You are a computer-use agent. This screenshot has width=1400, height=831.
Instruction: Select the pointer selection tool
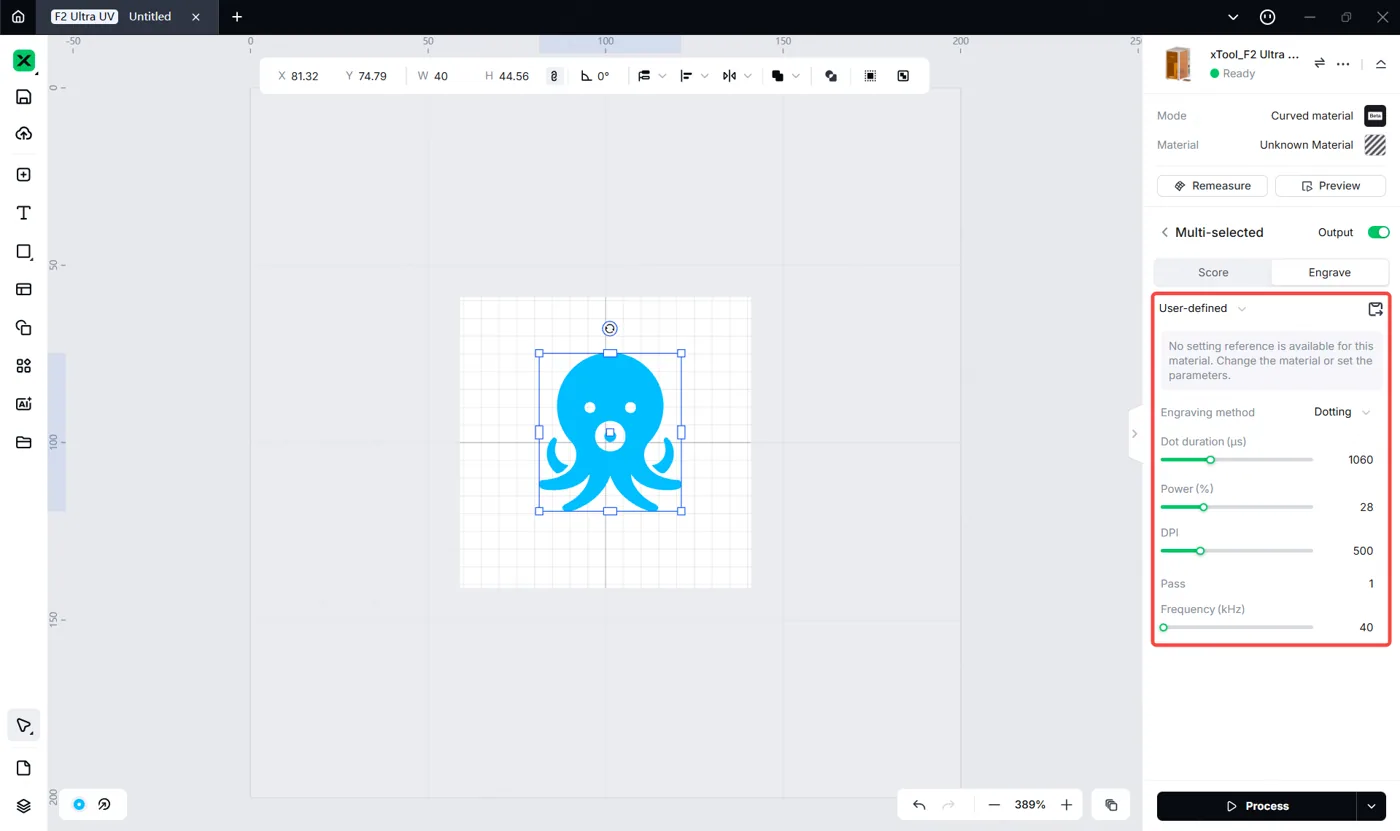pyautogui.click(x=24, y=726)
